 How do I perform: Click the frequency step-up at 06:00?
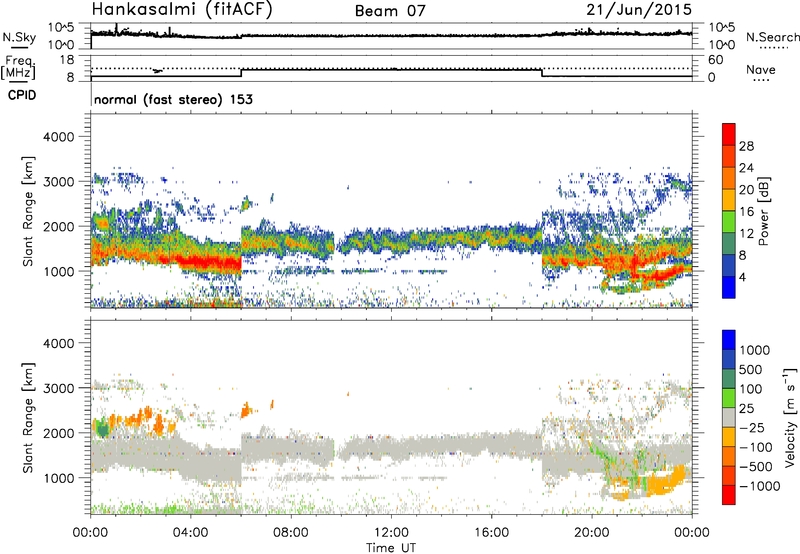(x=241, y=73)
